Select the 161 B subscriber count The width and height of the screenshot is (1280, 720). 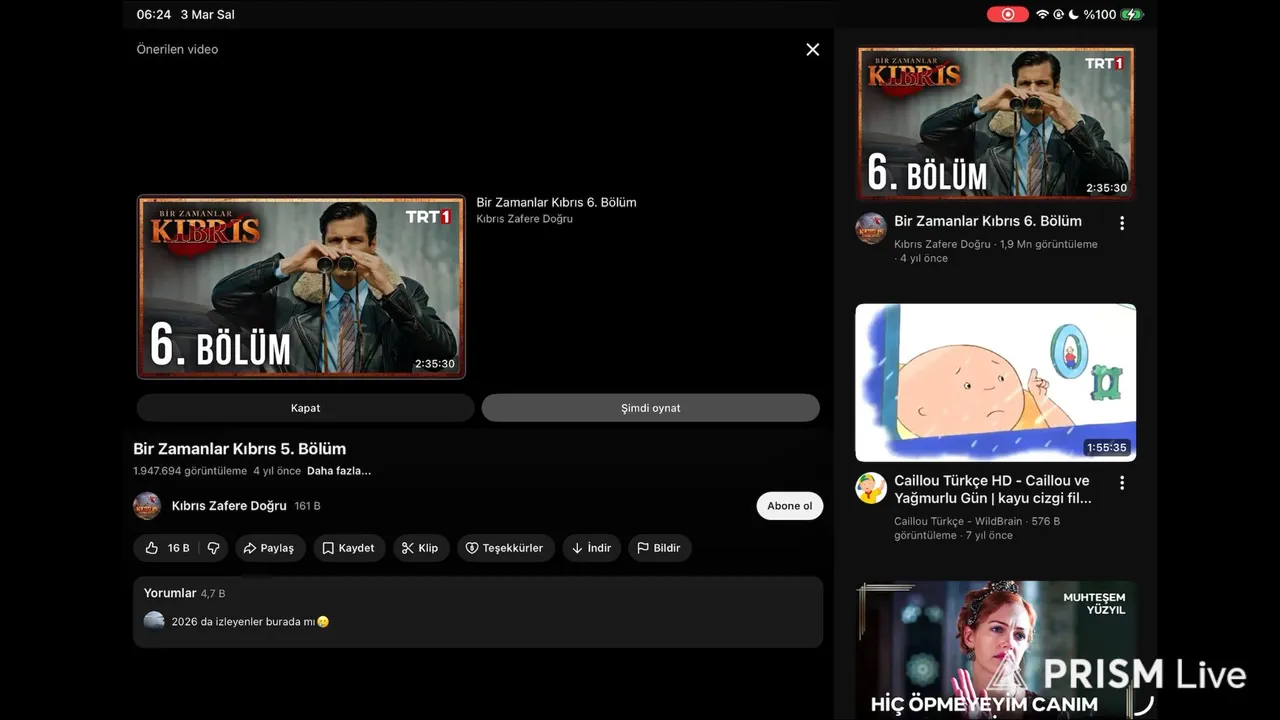pos(307,506)
